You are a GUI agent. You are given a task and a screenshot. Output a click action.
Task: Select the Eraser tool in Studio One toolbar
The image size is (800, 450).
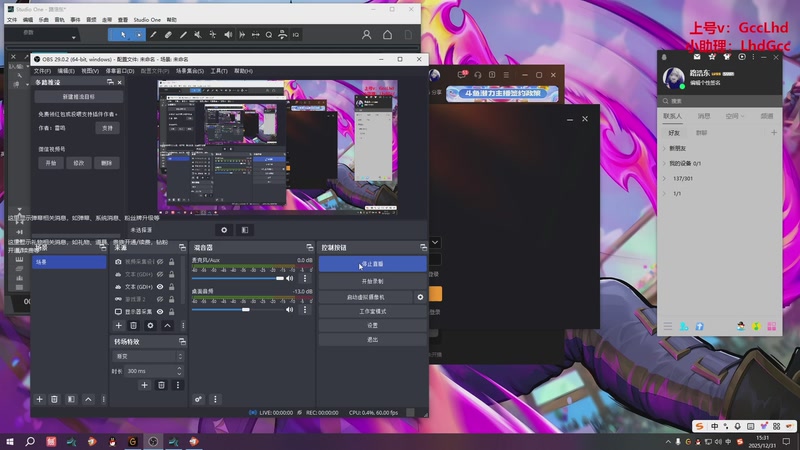[168, 35]
